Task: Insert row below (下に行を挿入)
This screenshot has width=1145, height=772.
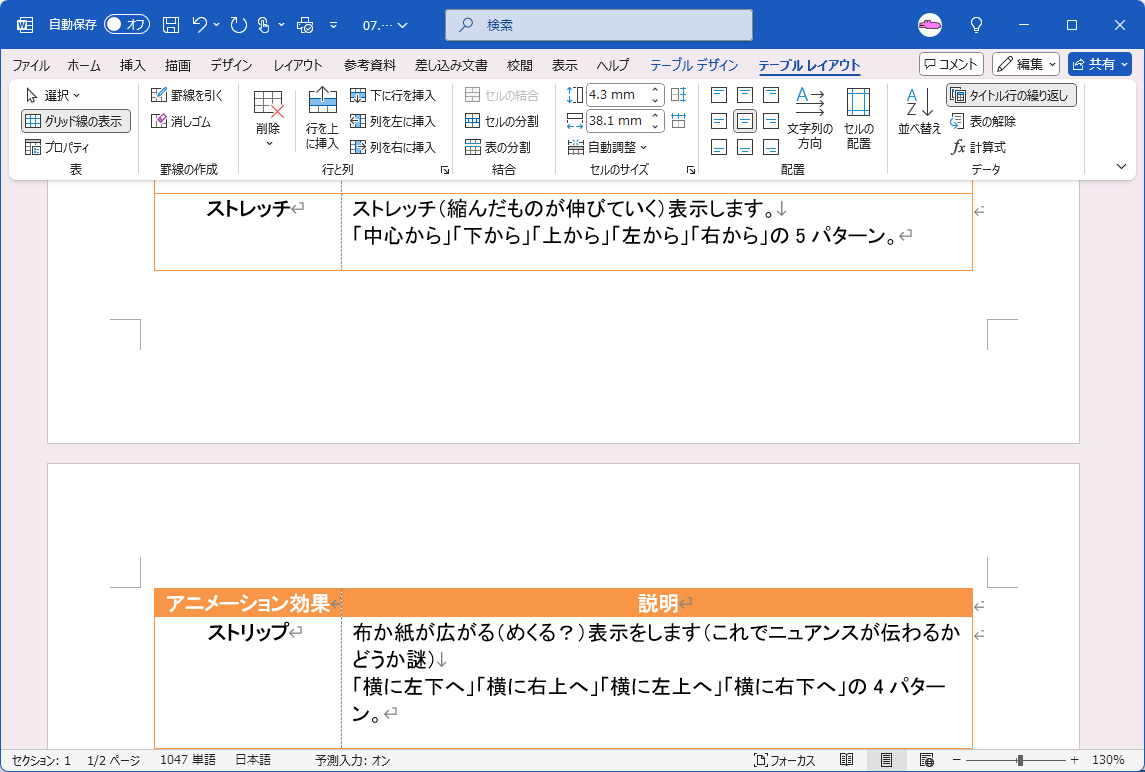Action: pos(393,95)
